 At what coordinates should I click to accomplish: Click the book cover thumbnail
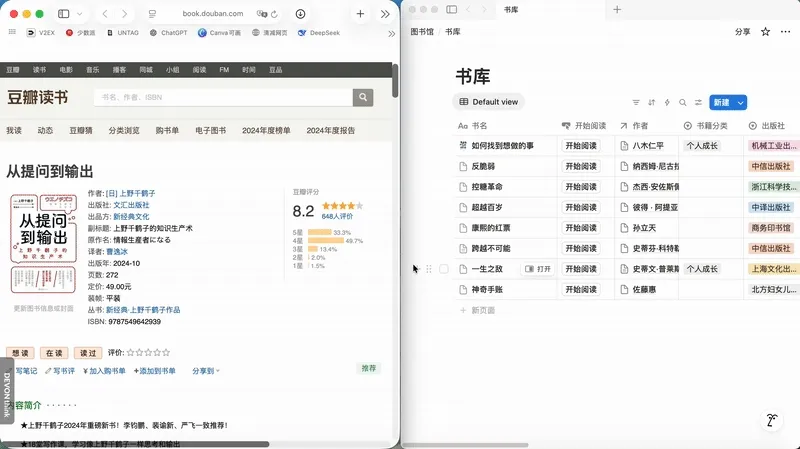43,244
